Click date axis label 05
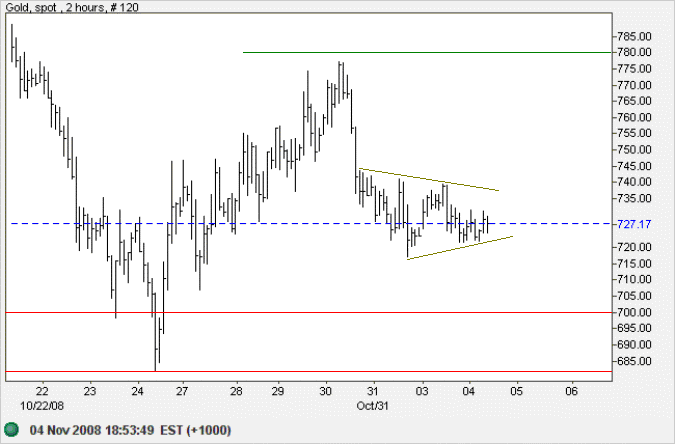 pyautogui.click(x=517, y=391)
